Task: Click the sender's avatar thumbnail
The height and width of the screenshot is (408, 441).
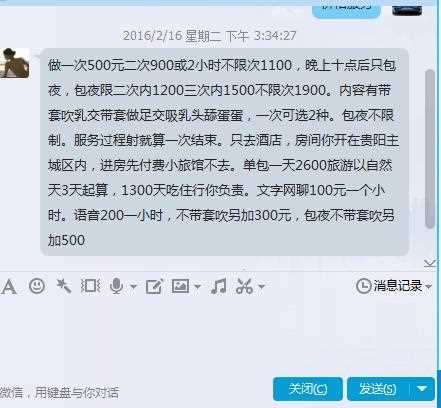Action: [15, 63]
